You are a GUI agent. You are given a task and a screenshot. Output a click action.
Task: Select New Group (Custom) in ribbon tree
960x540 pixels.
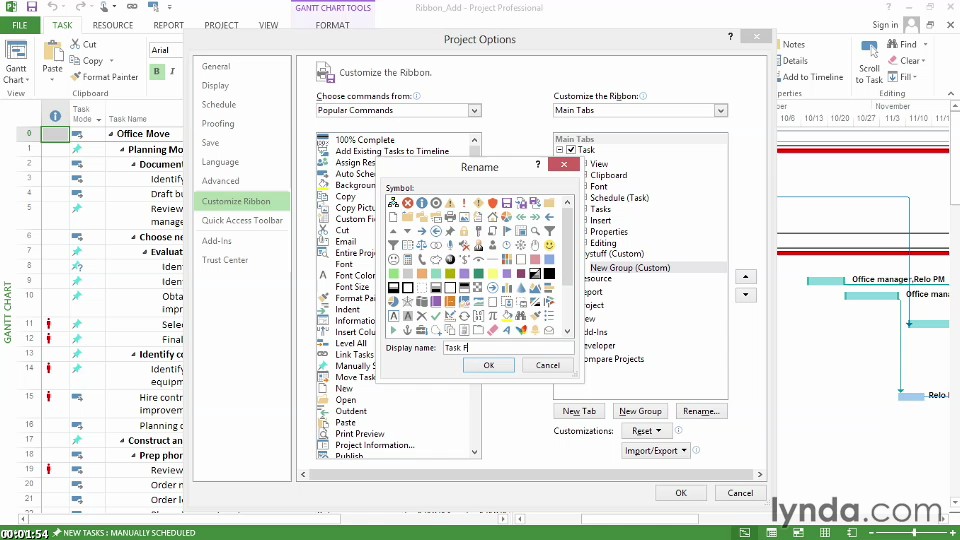[630, 268]
